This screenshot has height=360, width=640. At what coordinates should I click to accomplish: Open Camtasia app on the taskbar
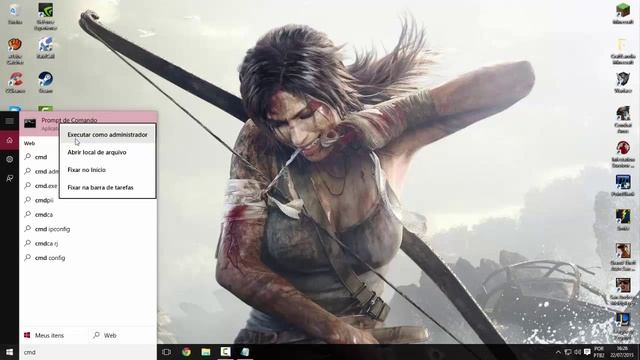click(225, 352)
